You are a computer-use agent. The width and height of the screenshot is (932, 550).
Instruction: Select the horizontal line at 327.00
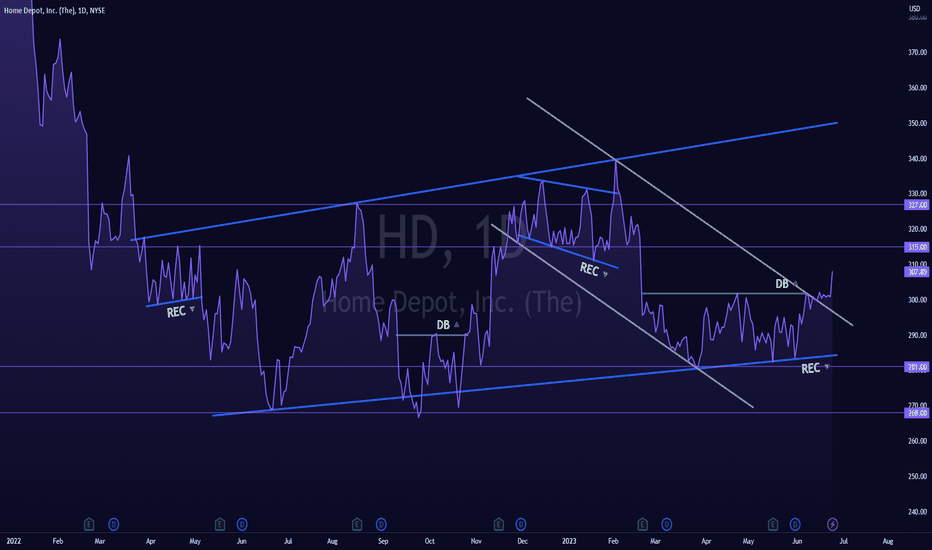pos(452,205)
